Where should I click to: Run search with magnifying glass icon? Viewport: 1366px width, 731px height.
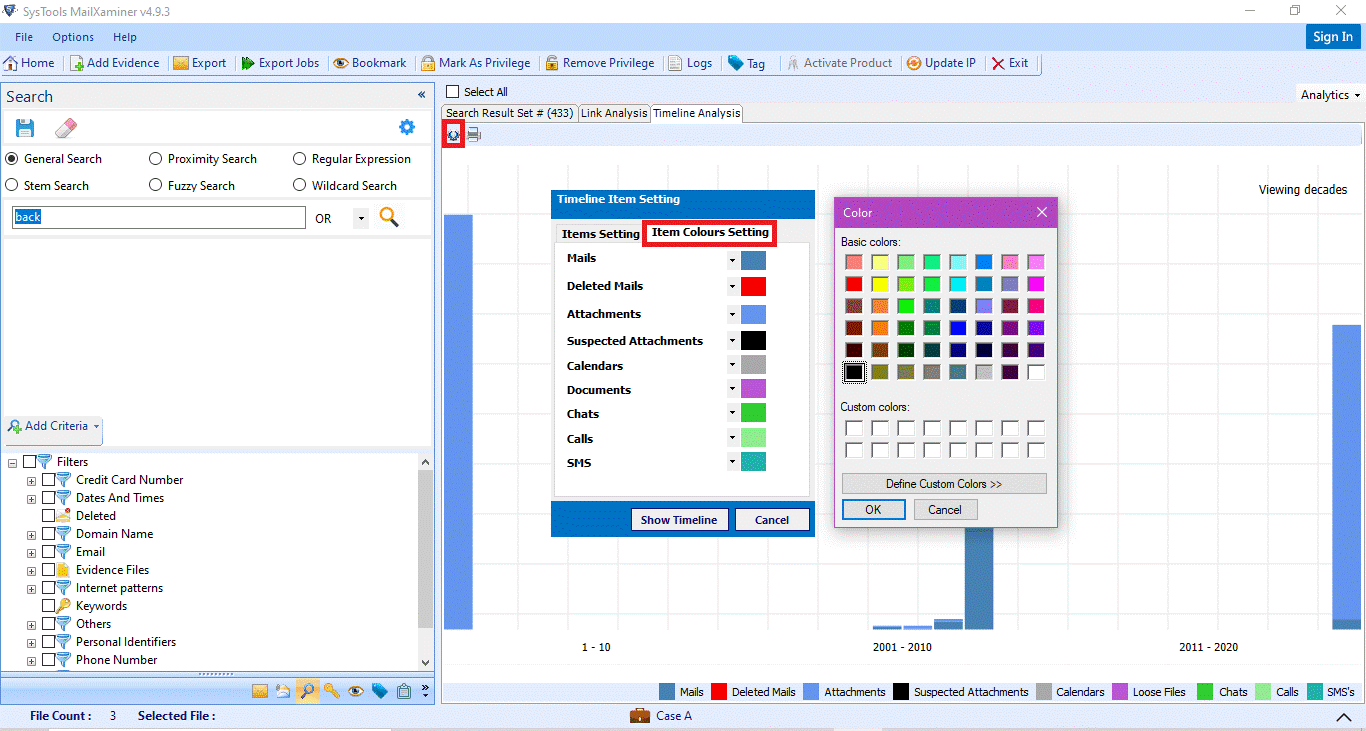[x=389, y=217]
